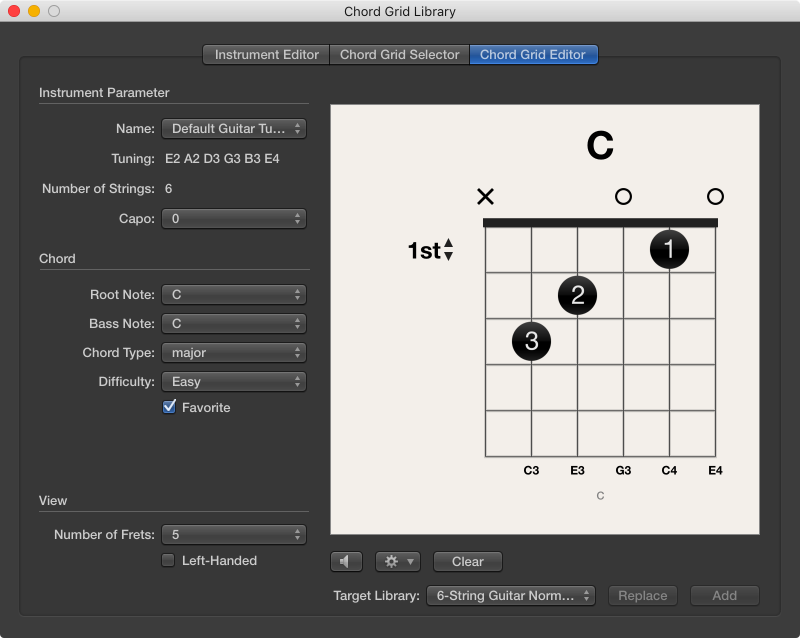Select finger dot 2 on the fretboard
This screenshot has height=638, width=800.
(x=577, y=295)
